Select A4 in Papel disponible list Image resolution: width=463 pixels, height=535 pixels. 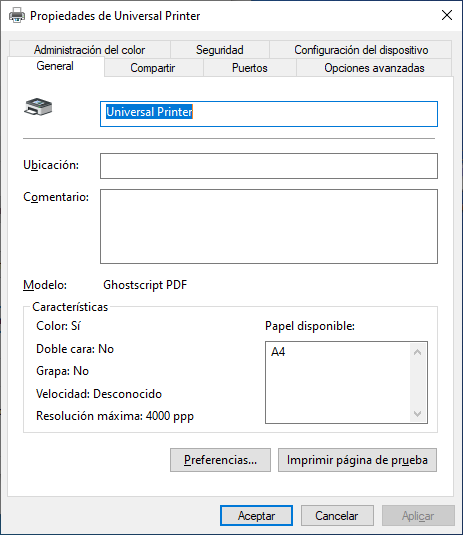pos(278,352)
